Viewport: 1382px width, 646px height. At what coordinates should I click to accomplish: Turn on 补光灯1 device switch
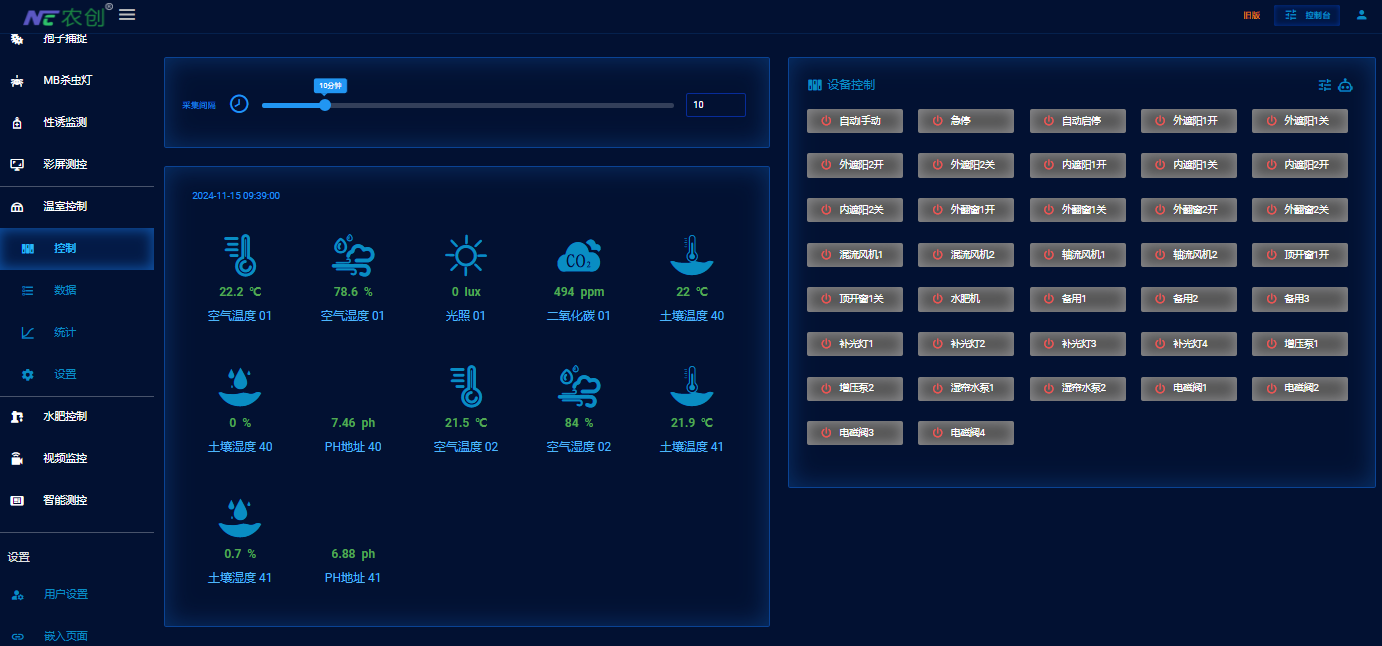pos(855,344)
